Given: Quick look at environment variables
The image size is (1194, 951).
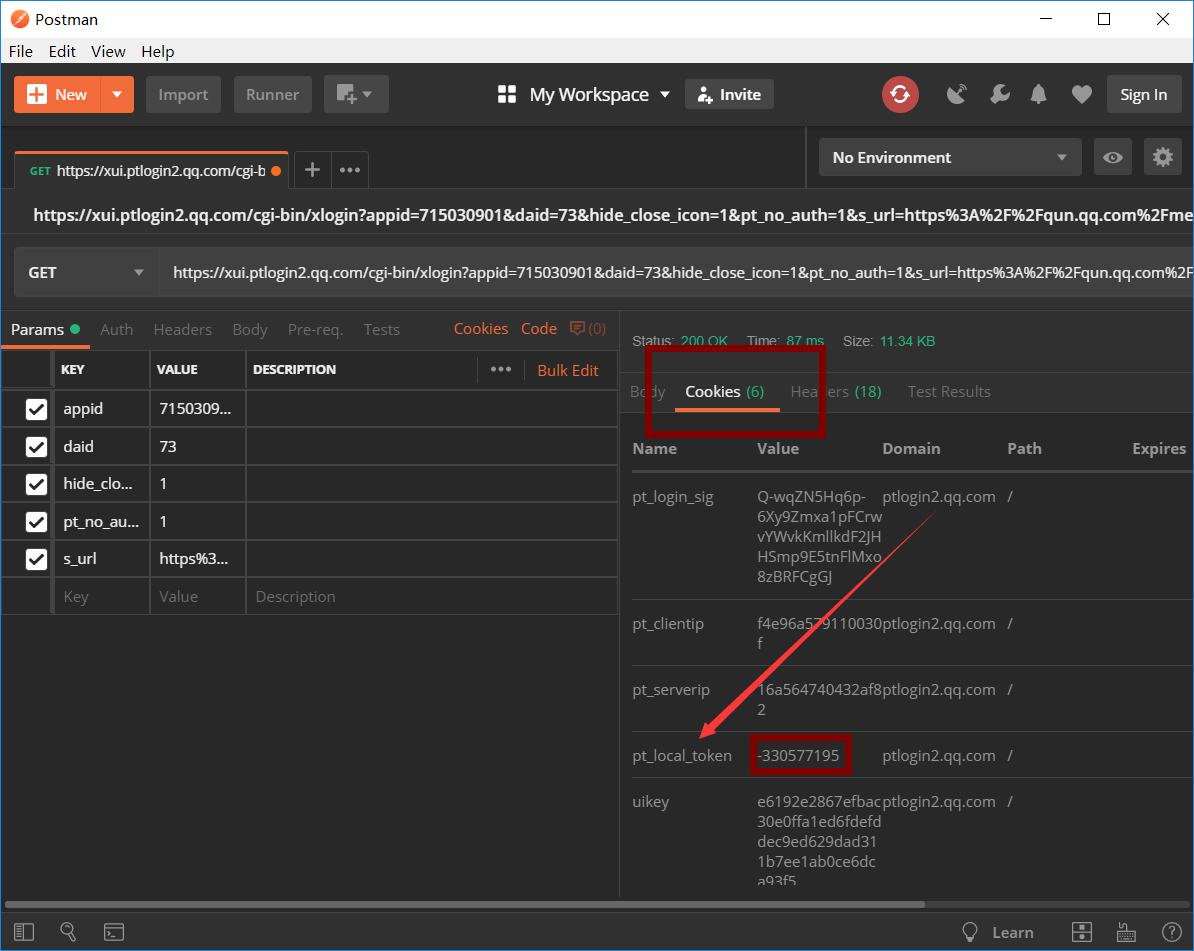Looking at the screenshot, I should click(x=1113, y=158).
